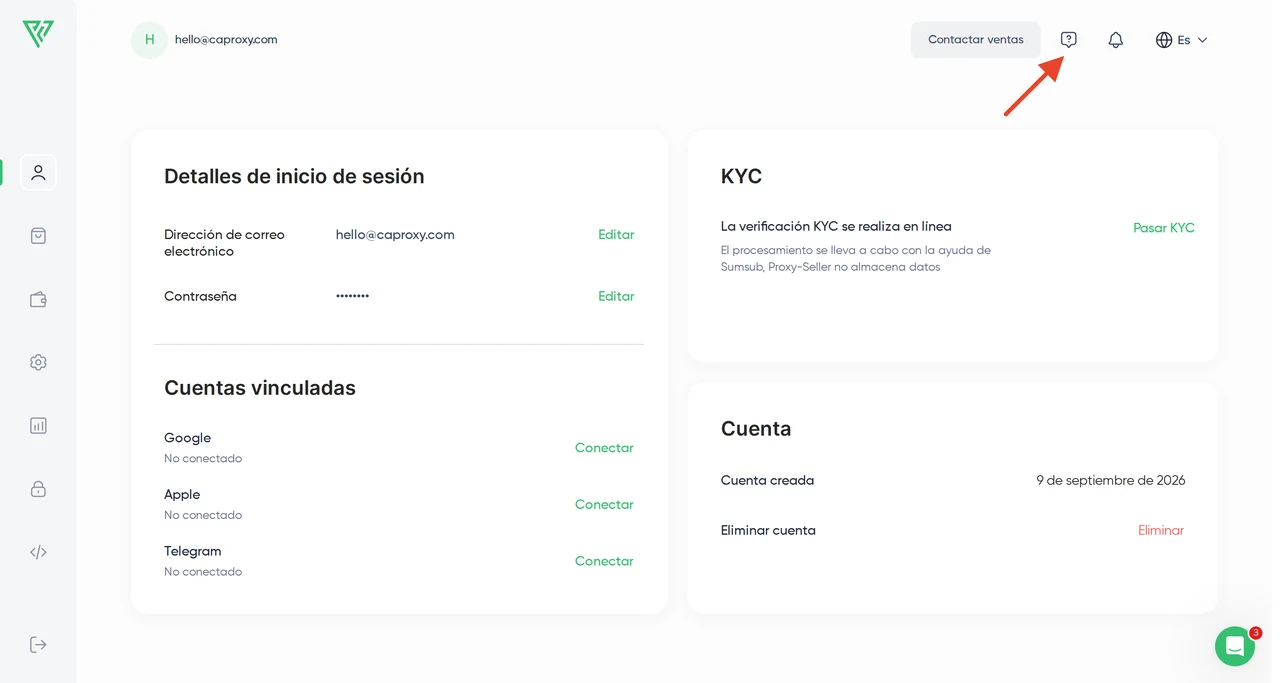Click the Contraseña label
Image resolution: width=1280 pixels, height=683 pixels.
pos(200,296)
